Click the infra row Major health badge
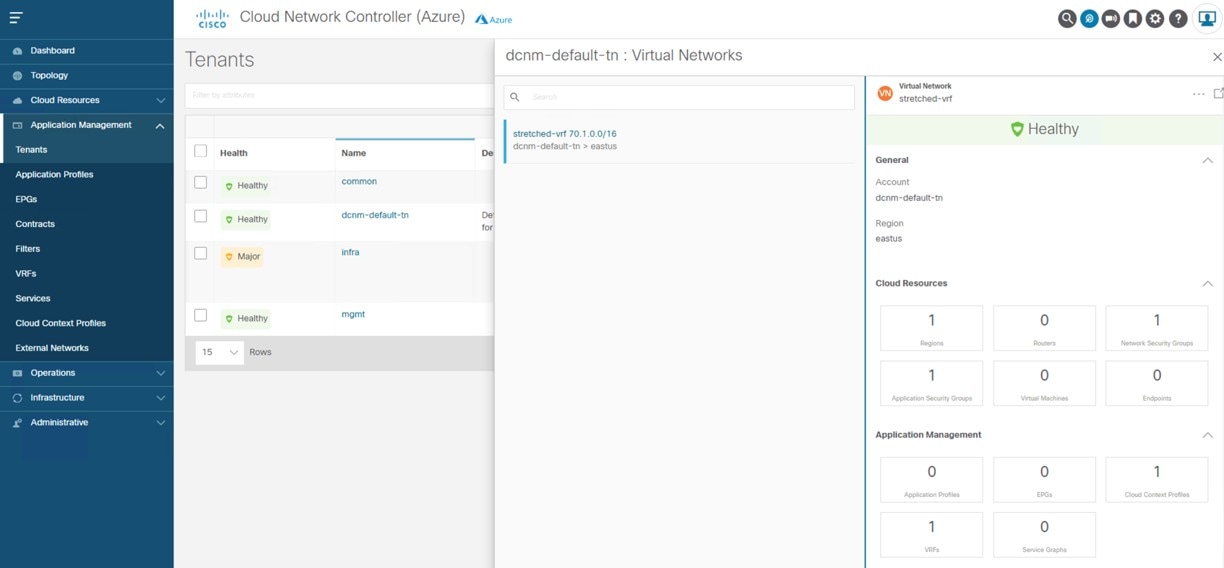The height and width of the screenshot is (568, 1224). point(242,257)
